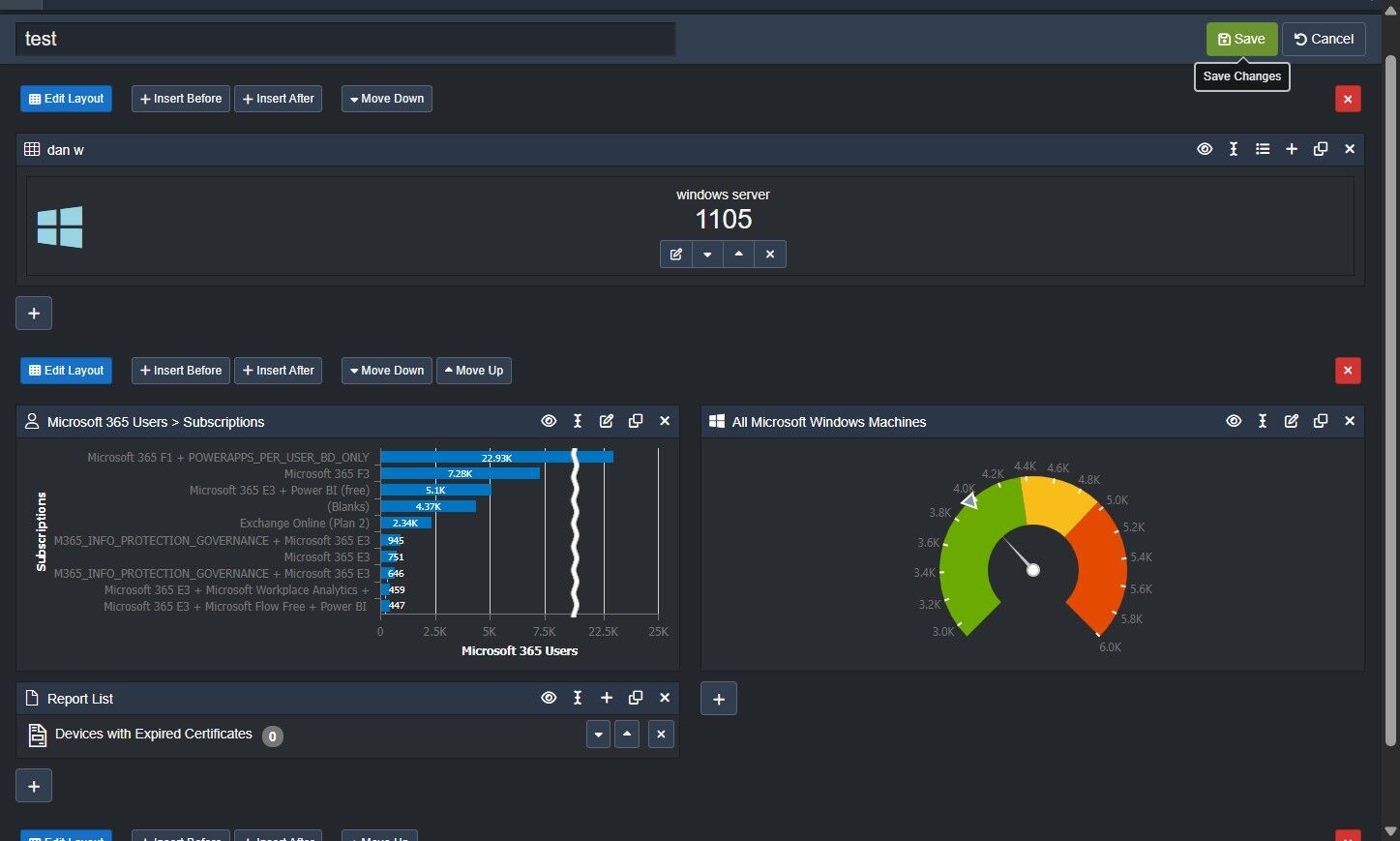Click the list icon in dan w panel header
This screenshot has width=1400, height=841.
click(x=1263, y=149)
